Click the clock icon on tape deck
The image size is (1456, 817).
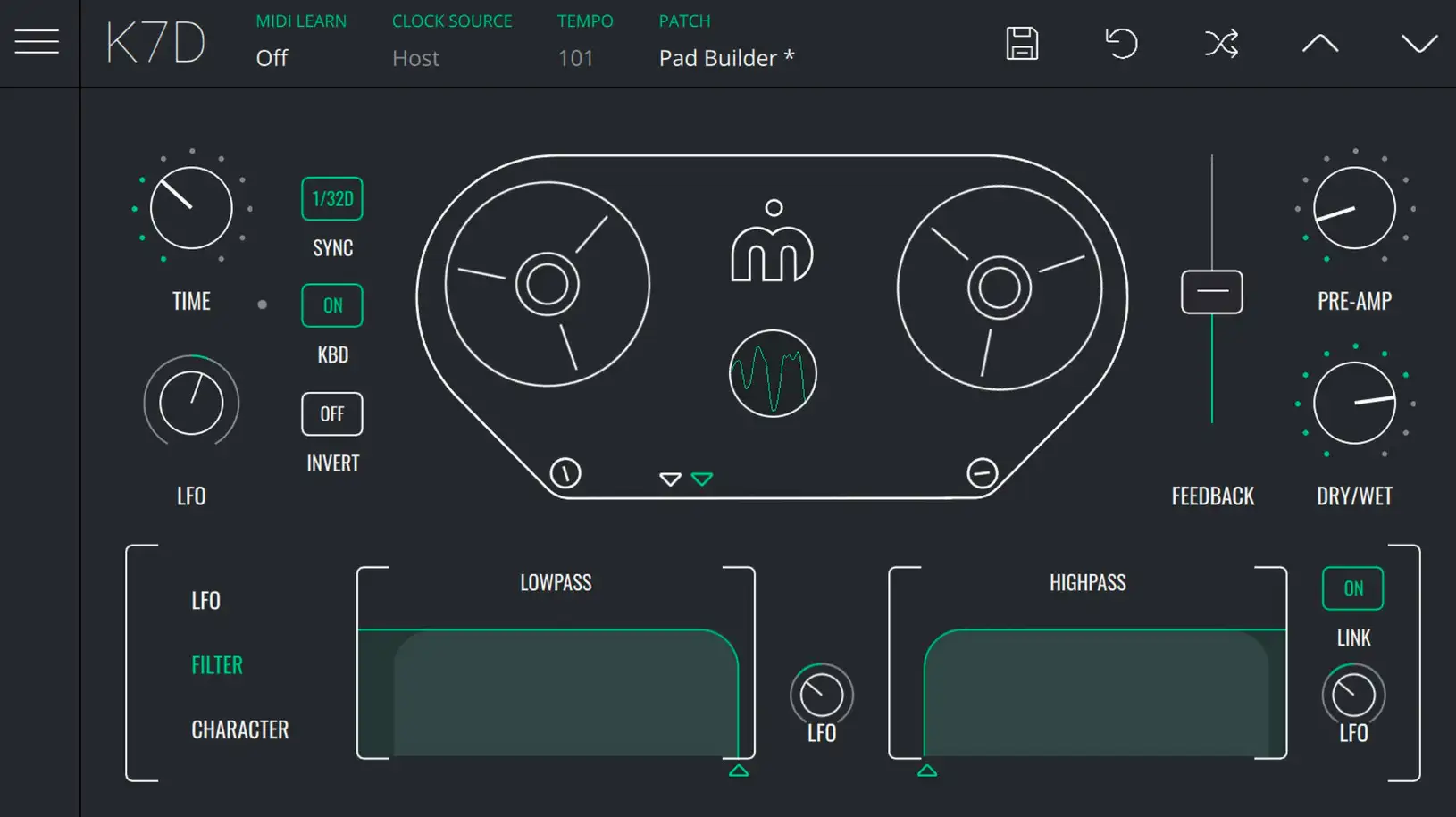click(x=565, y=472)
